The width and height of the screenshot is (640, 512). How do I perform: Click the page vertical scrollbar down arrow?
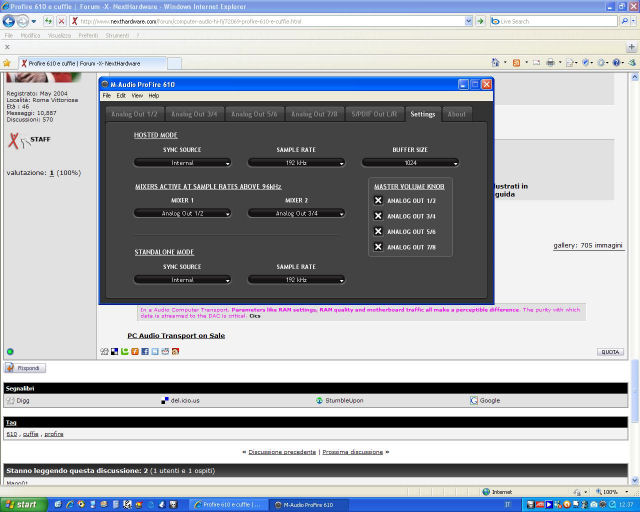tap(635, 480)
